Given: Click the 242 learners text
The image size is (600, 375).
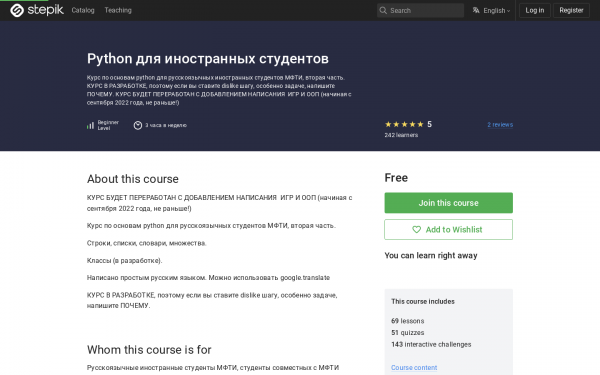Looking at the screenshot, I should pyautogui.click(x=401, y=135).
